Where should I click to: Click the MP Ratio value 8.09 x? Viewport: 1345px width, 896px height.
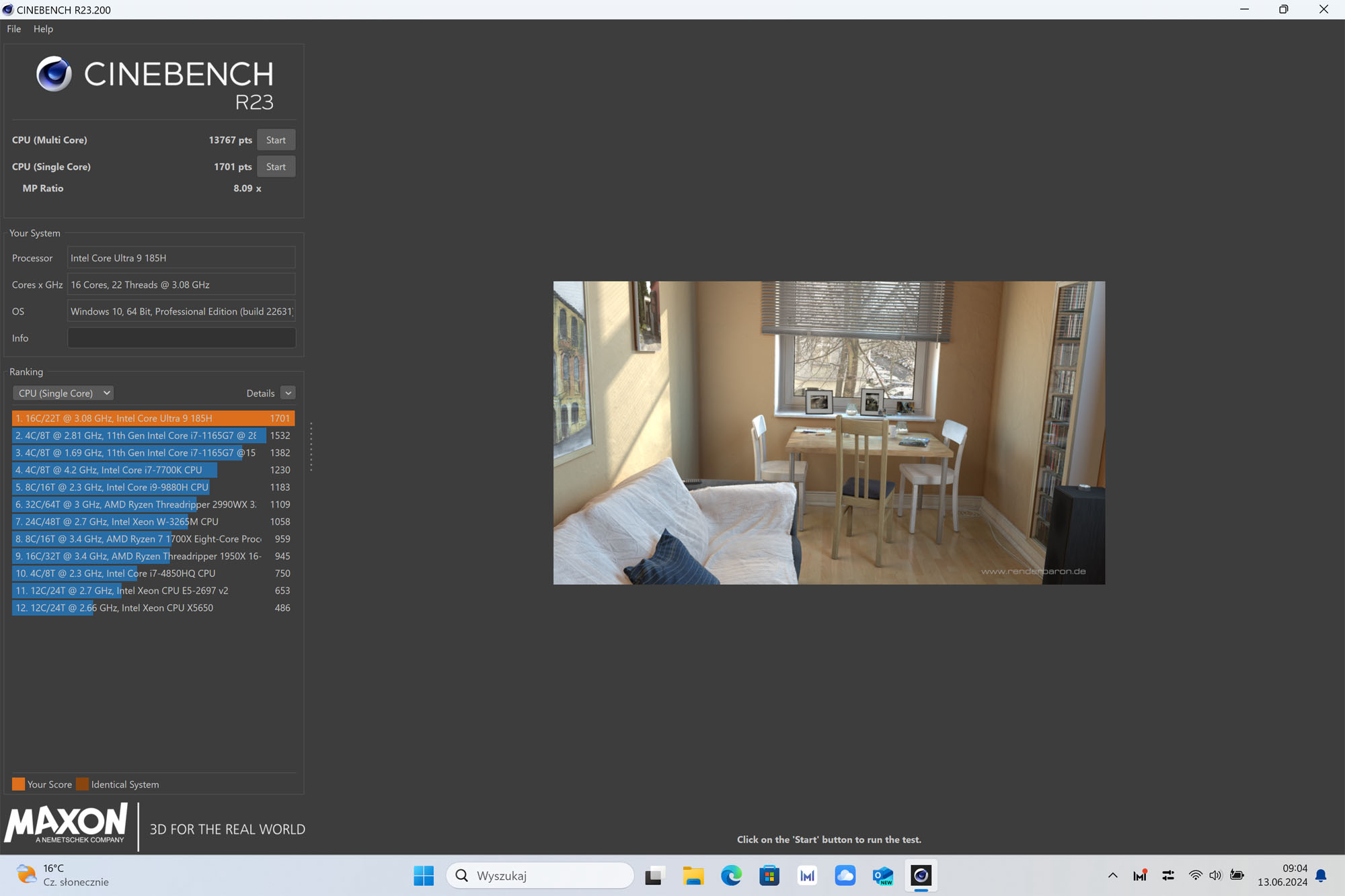click(x=247, y=188)
